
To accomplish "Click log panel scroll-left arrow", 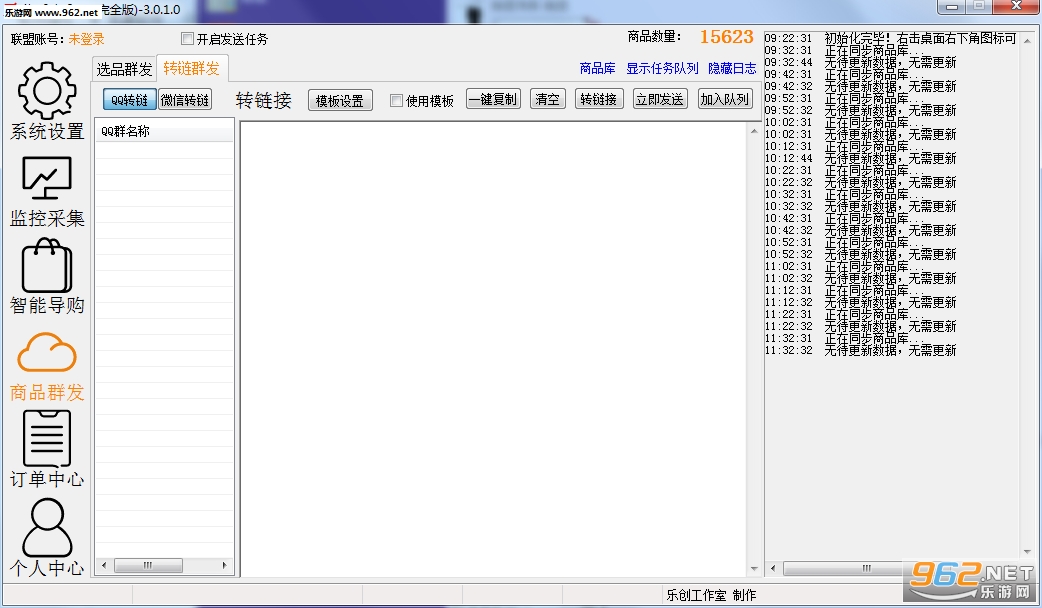I will click(773, 568).
